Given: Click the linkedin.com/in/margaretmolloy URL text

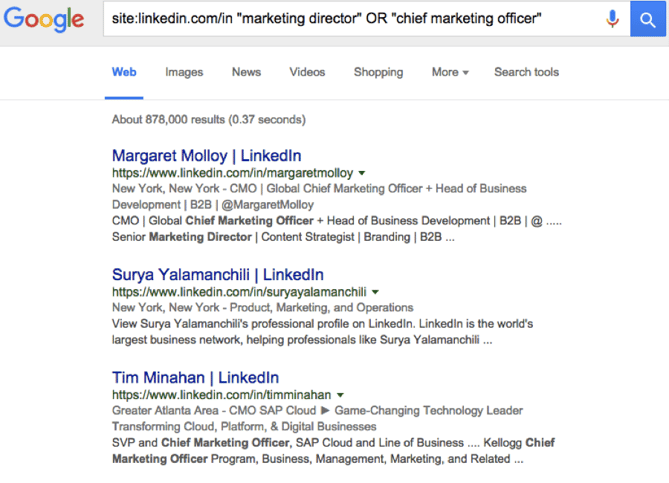Looking at the screenshot, I should [x=232, y=173].
